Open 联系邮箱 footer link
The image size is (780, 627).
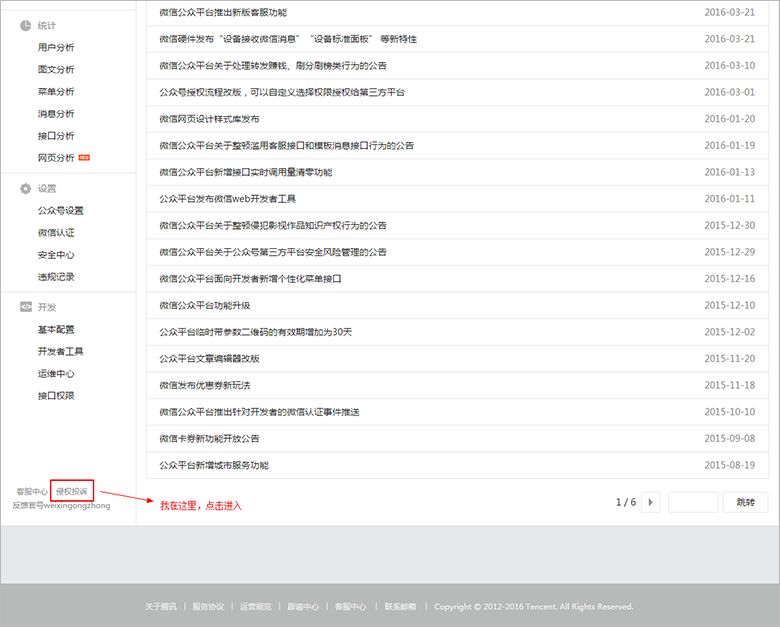[400, 607]
